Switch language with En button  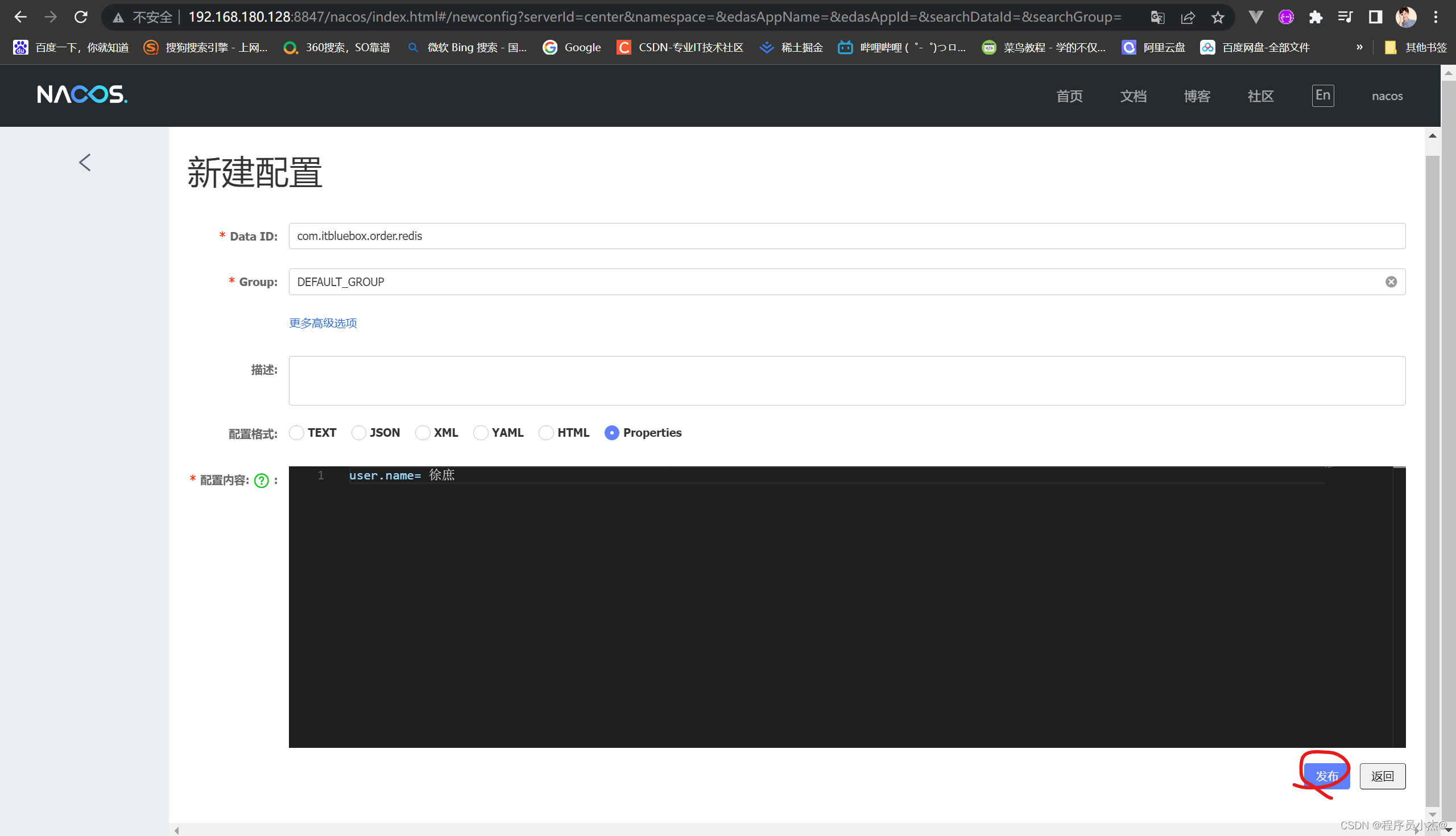pos(1323,96)
